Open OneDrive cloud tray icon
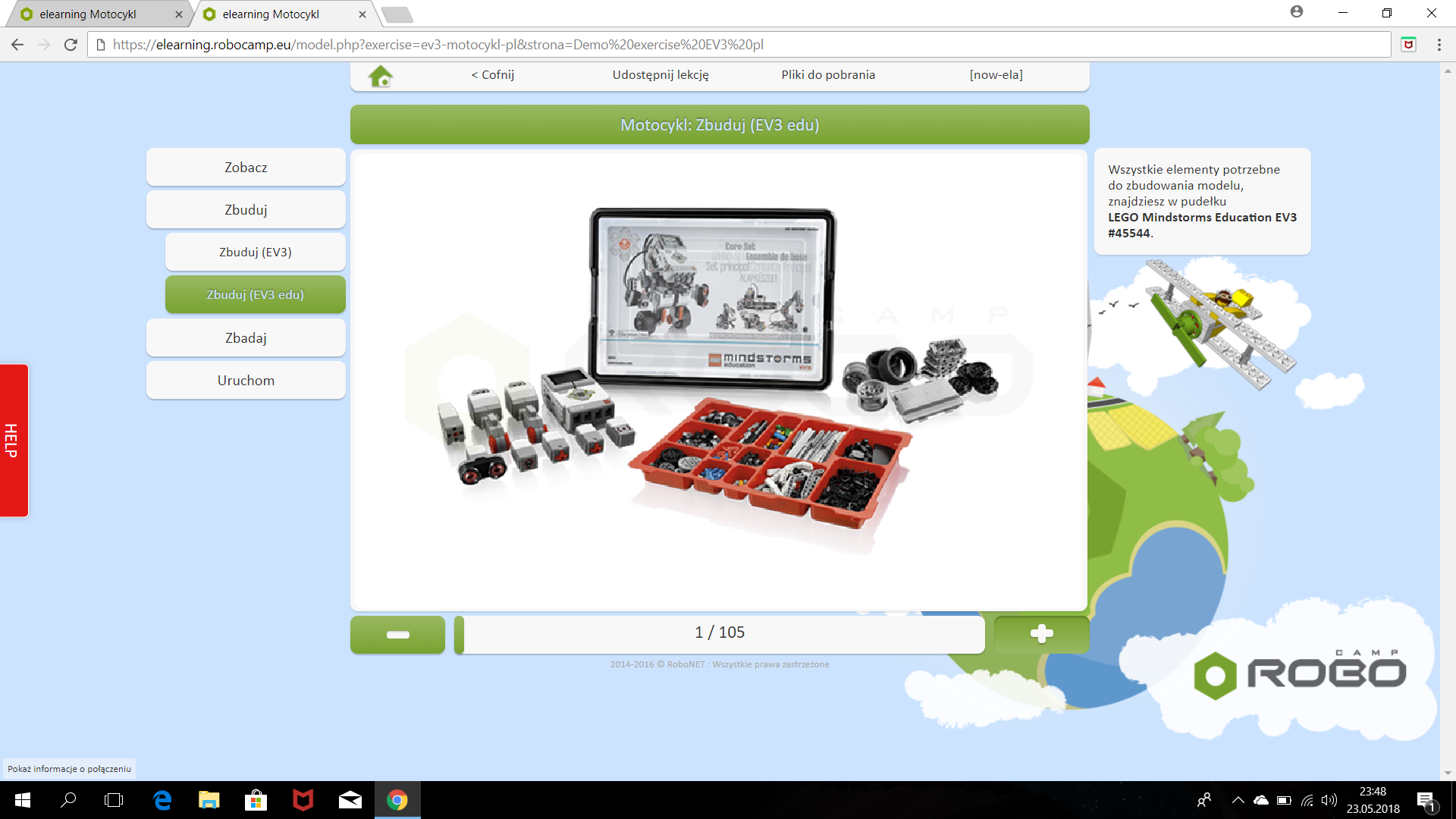 pyautogui.click(x=1261, y=800)
